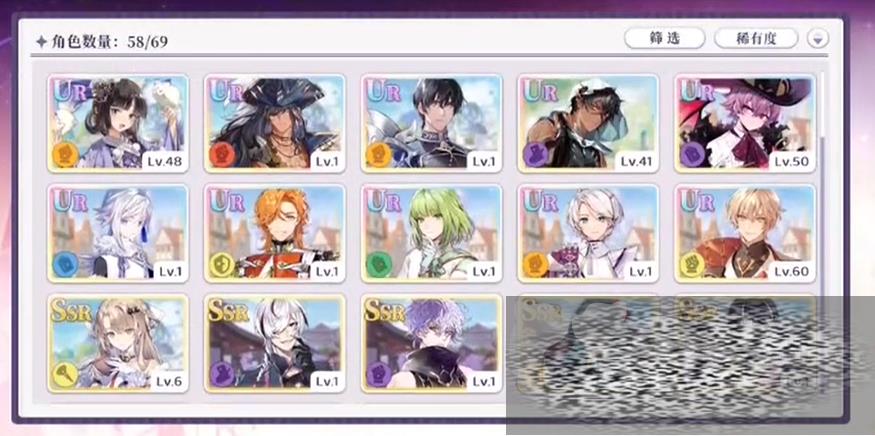Click the orange type icon on Lv.48 card
Screen dimensions: 875x436
[65, 155]
